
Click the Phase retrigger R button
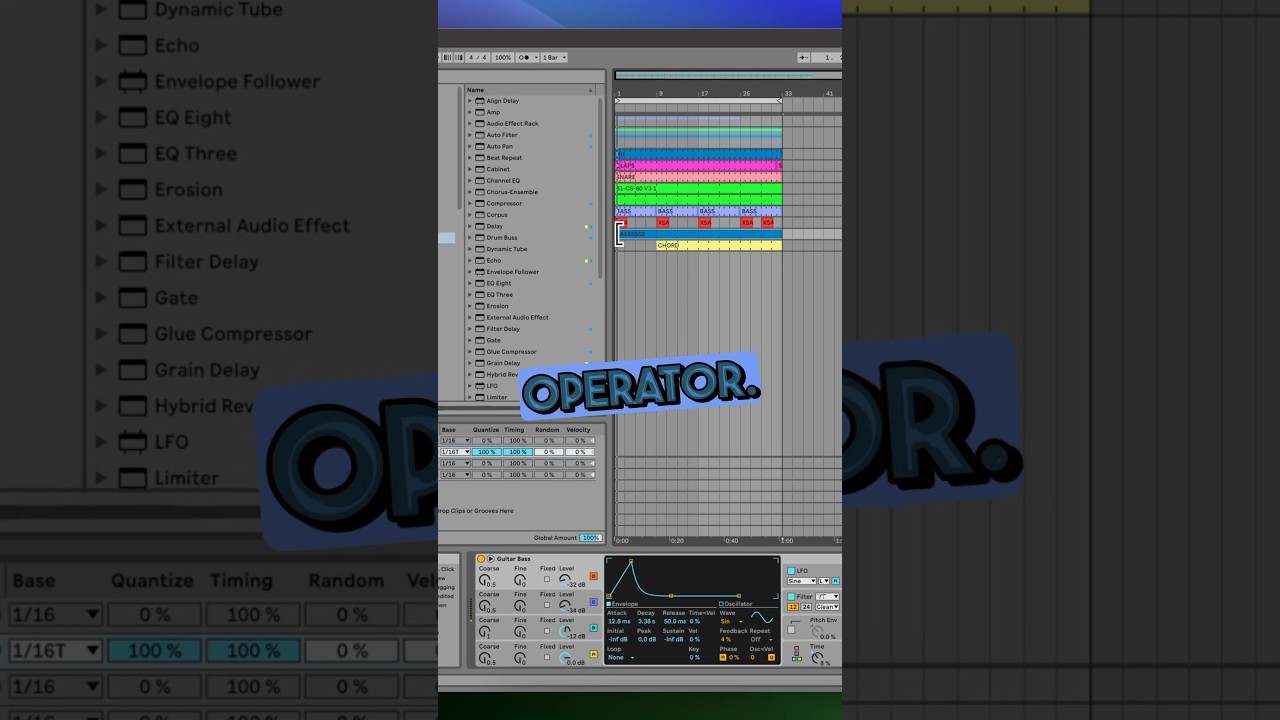pos(723,657)
